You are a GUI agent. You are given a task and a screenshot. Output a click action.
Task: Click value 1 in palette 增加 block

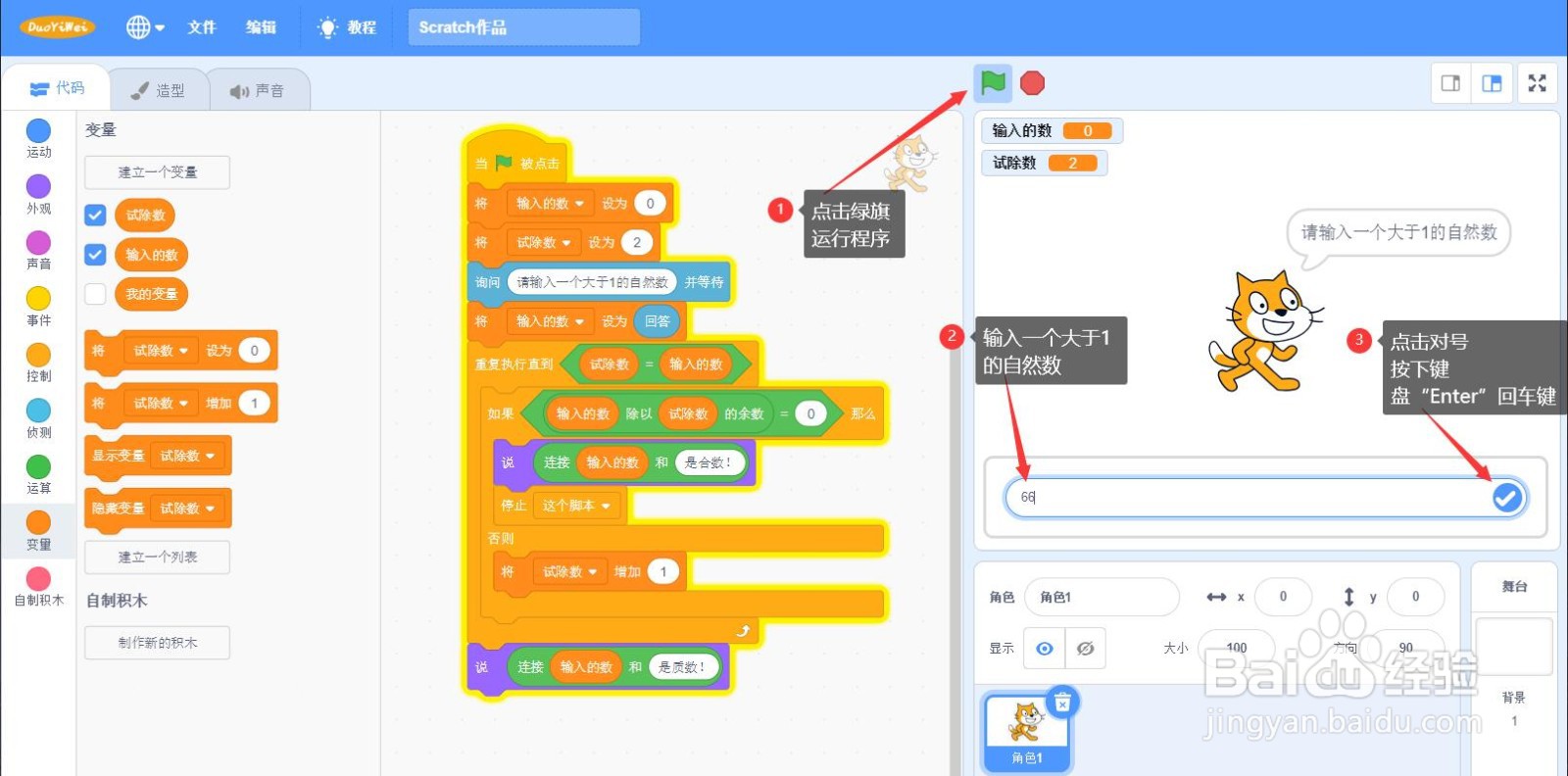pyautogui.click(x=254, y=403)
